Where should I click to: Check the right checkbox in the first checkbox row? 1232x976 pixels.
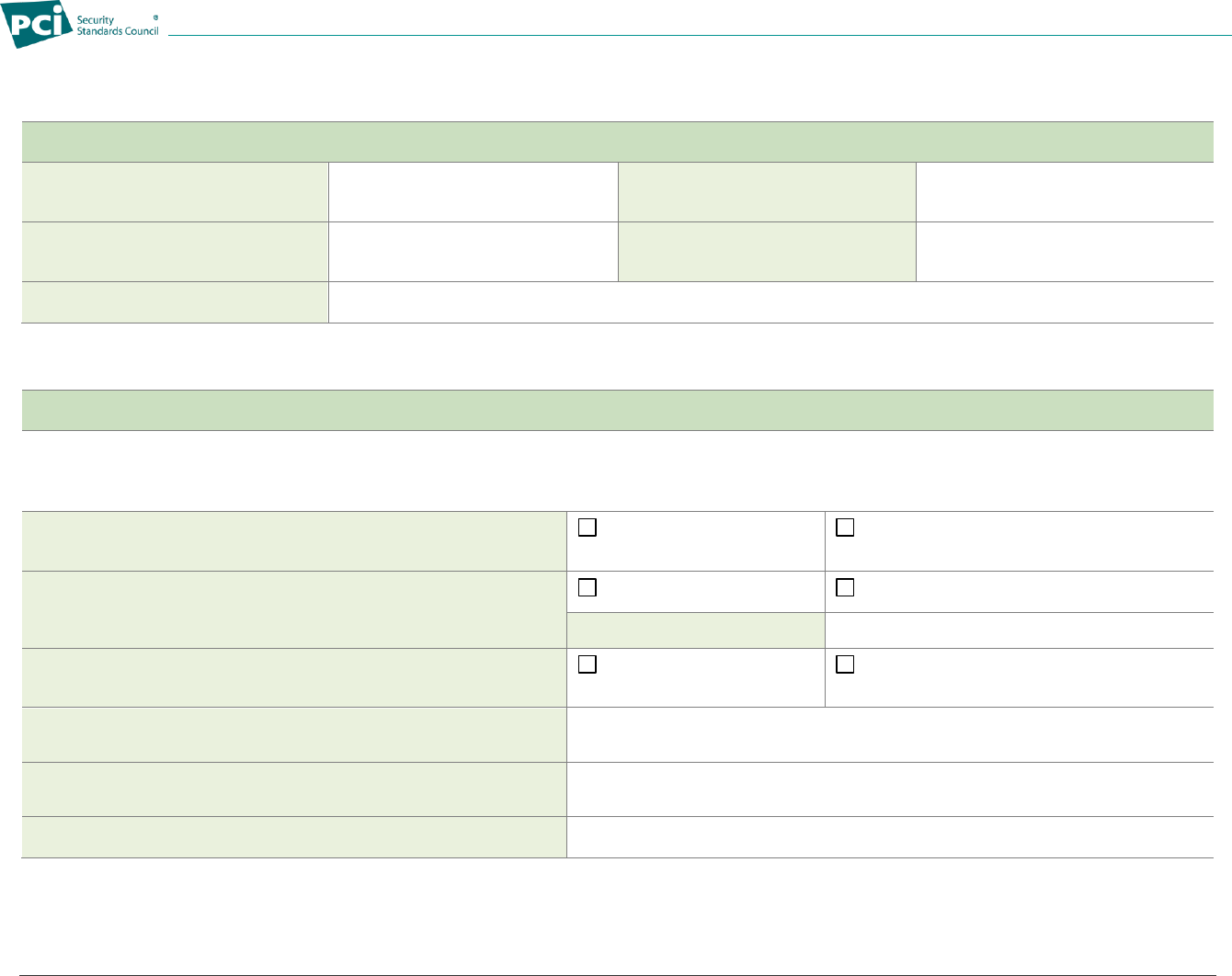coord(845,528)
